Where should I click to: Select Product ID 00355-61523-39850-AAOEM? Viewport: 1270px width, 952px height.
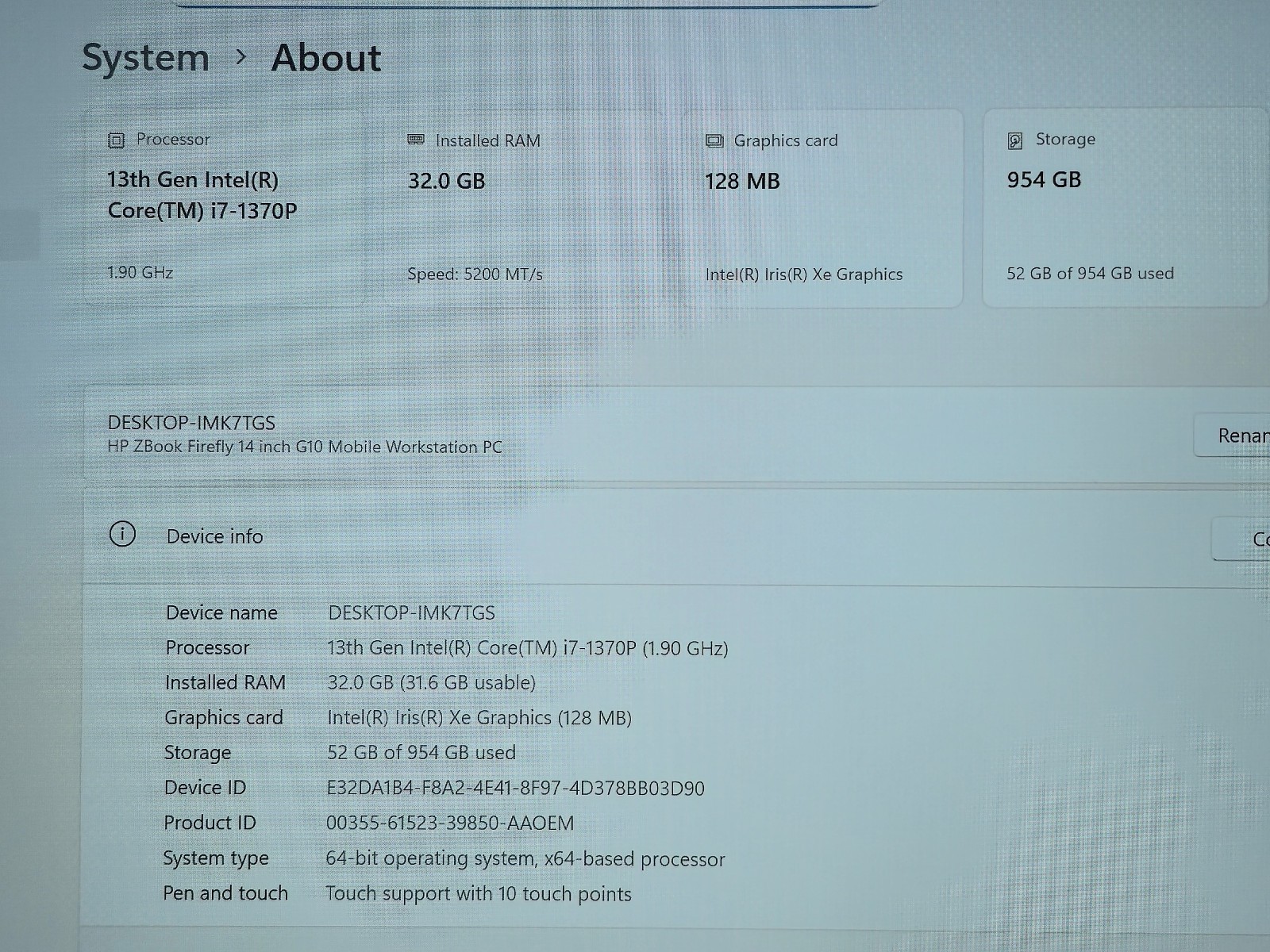450,823
